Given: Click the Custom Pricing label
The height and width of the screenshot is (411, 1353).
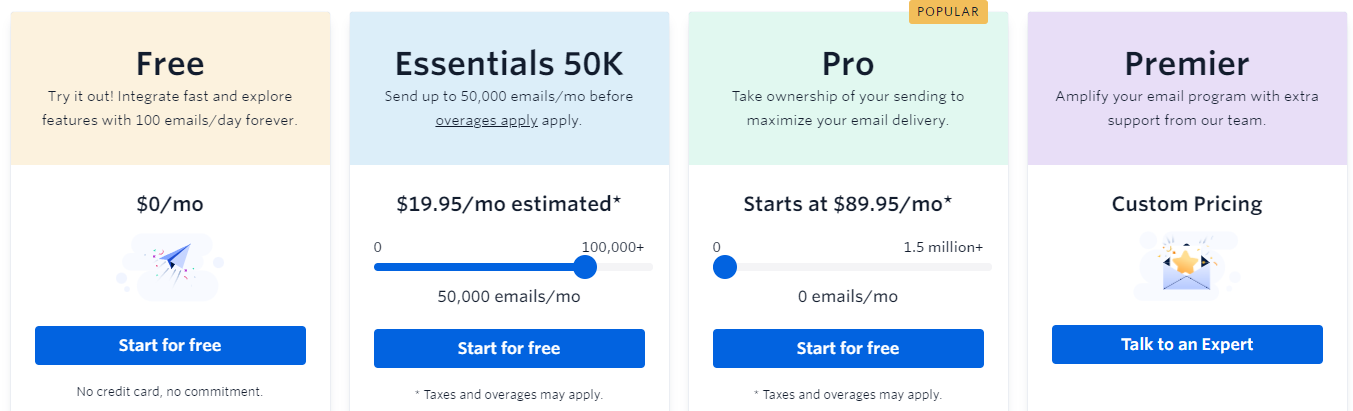Looking at the screenshot, I should point(1186,204).
